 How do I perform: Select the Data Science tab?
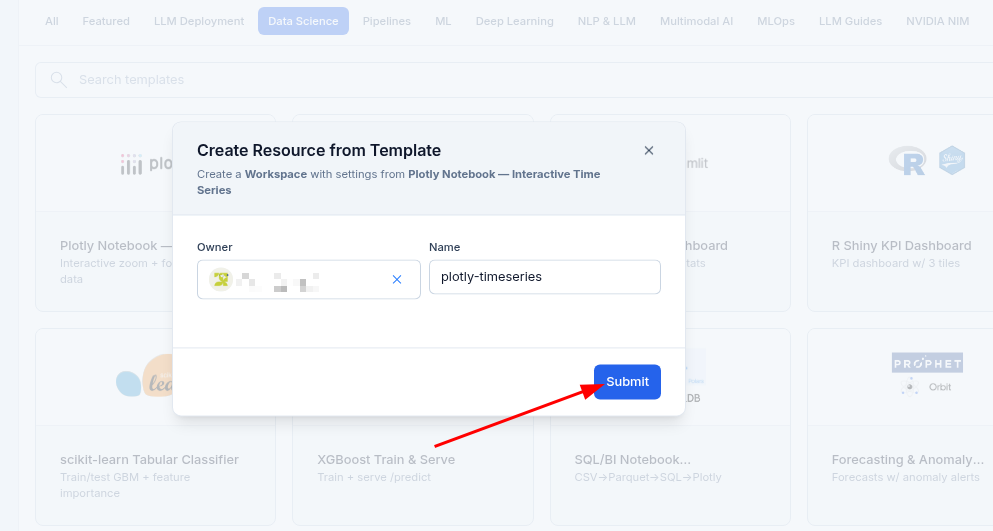[303, 21]
